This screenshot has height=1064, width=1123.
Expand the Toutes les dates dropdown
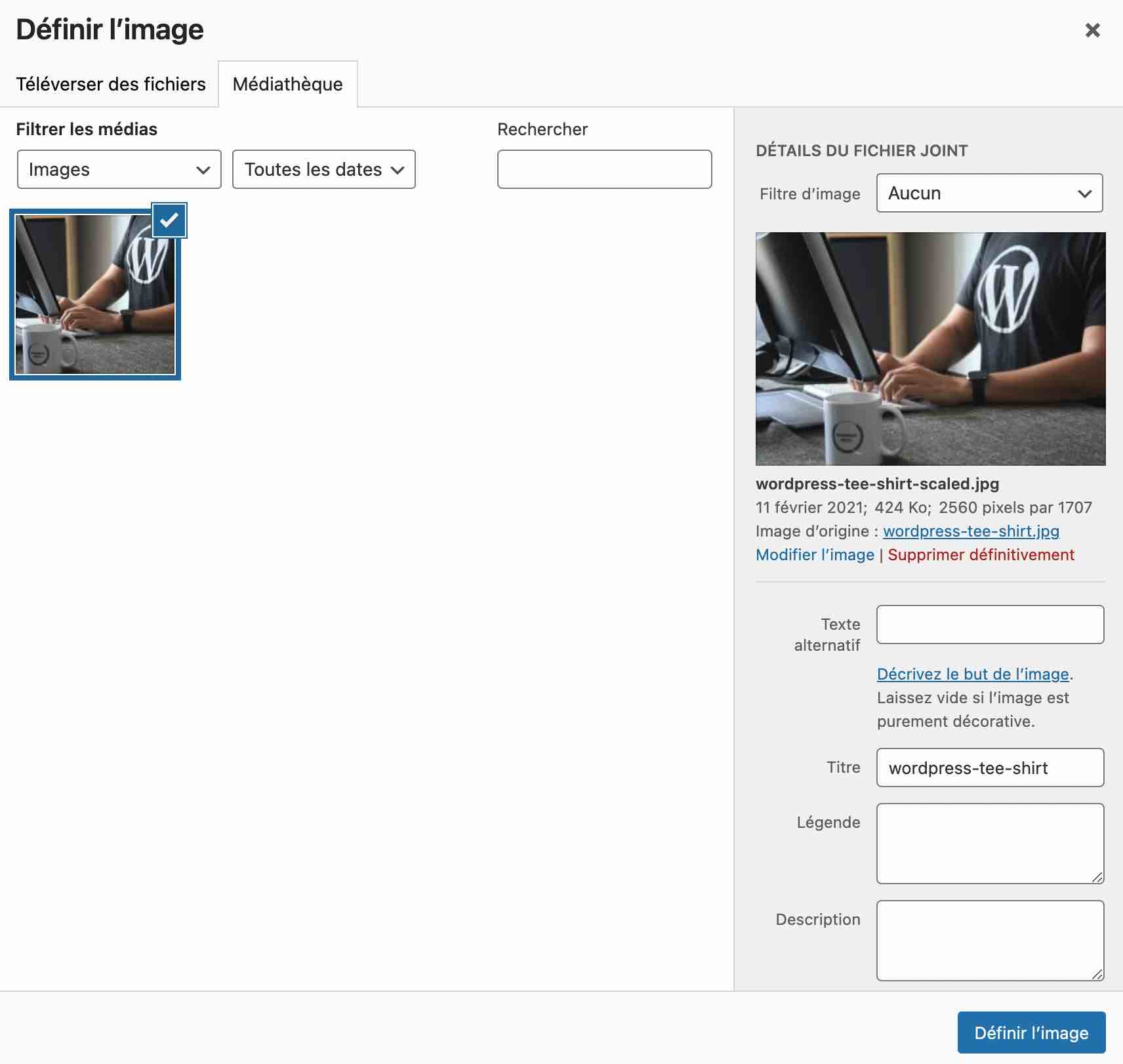point(323,169)
